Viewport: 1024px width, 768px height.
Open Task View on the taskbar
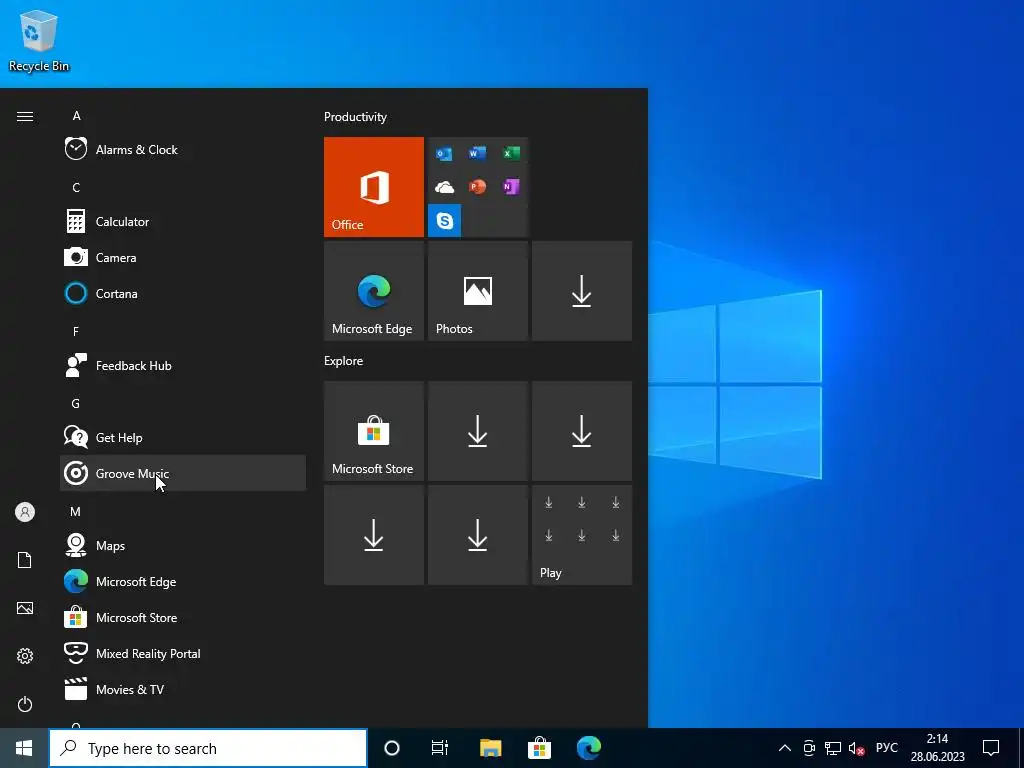(x=440, y=748)
